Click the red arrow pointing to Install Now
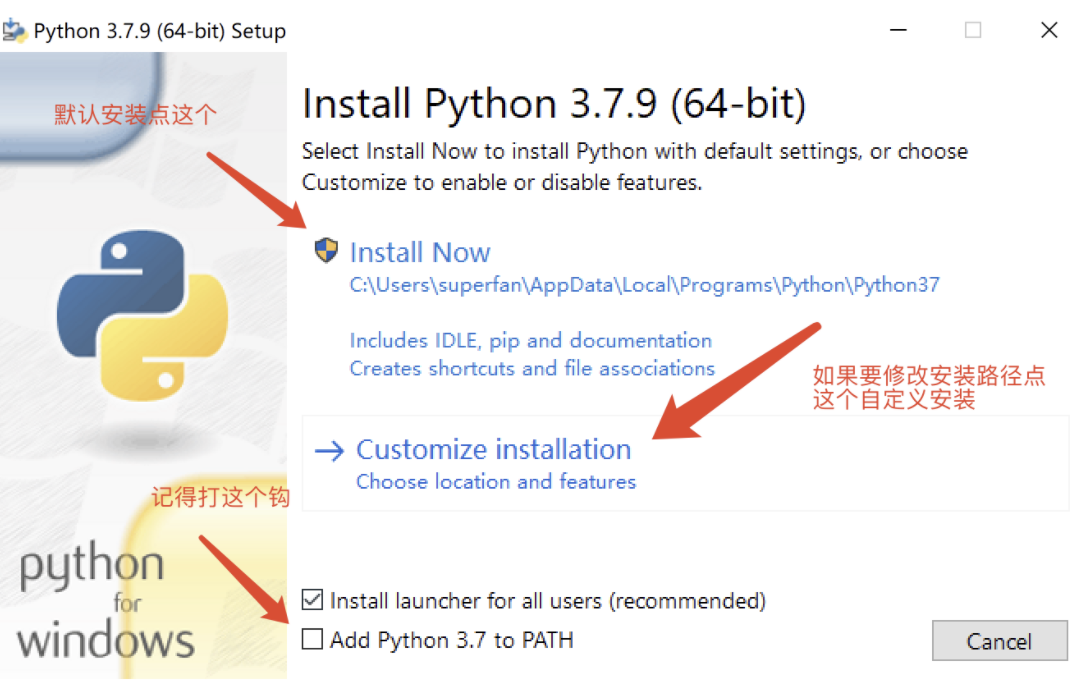Image resolution: width=1089 pixels, height=680 pixels. (257, 190)
